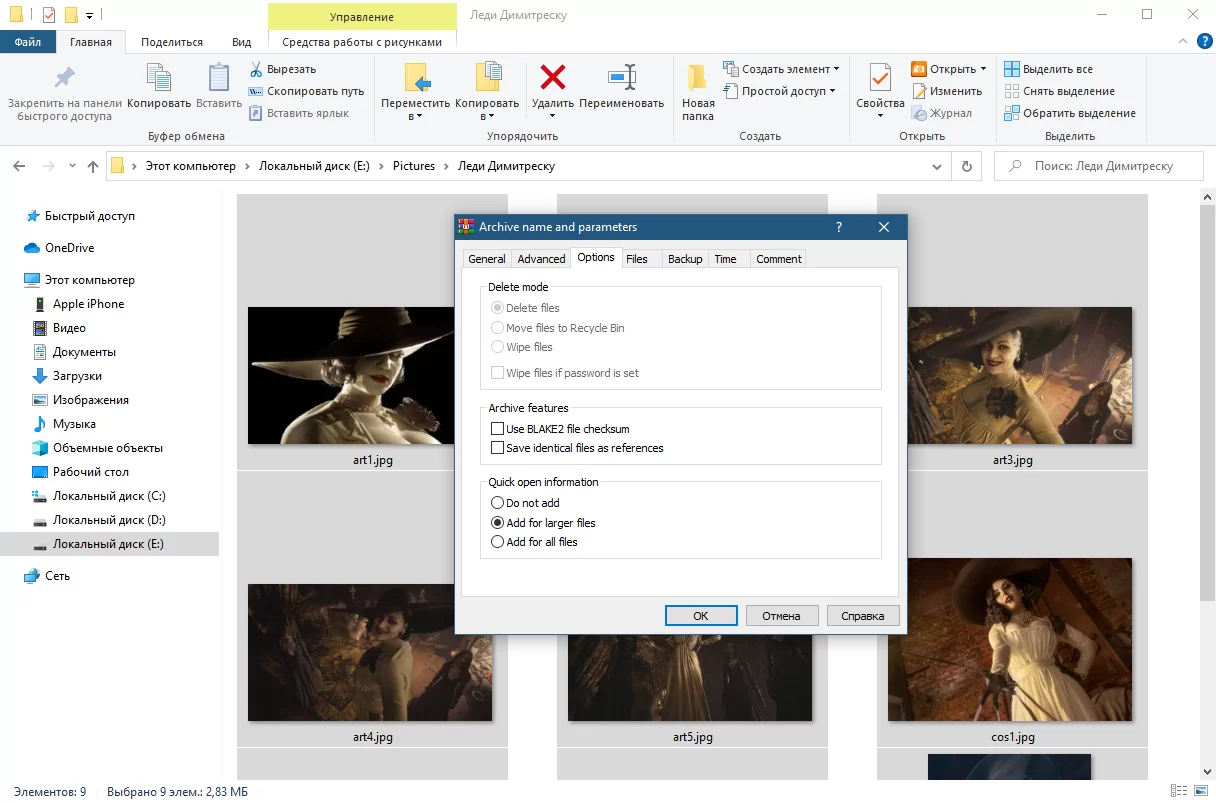Open the Time tab
1216x803 pixels.
pyautogui.click(x=726, y=259)
